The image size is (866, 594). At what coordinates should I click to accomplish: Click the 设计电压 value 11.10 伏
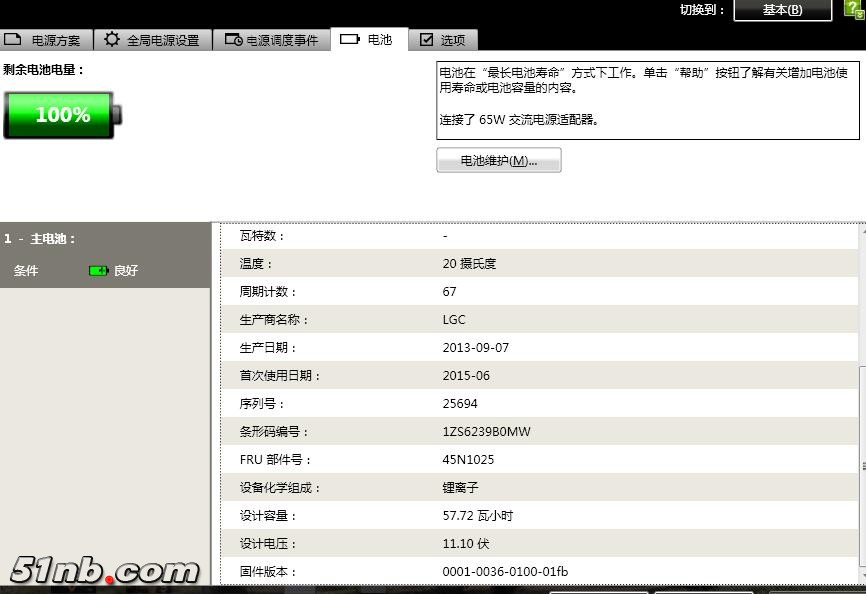pos(466,544)
